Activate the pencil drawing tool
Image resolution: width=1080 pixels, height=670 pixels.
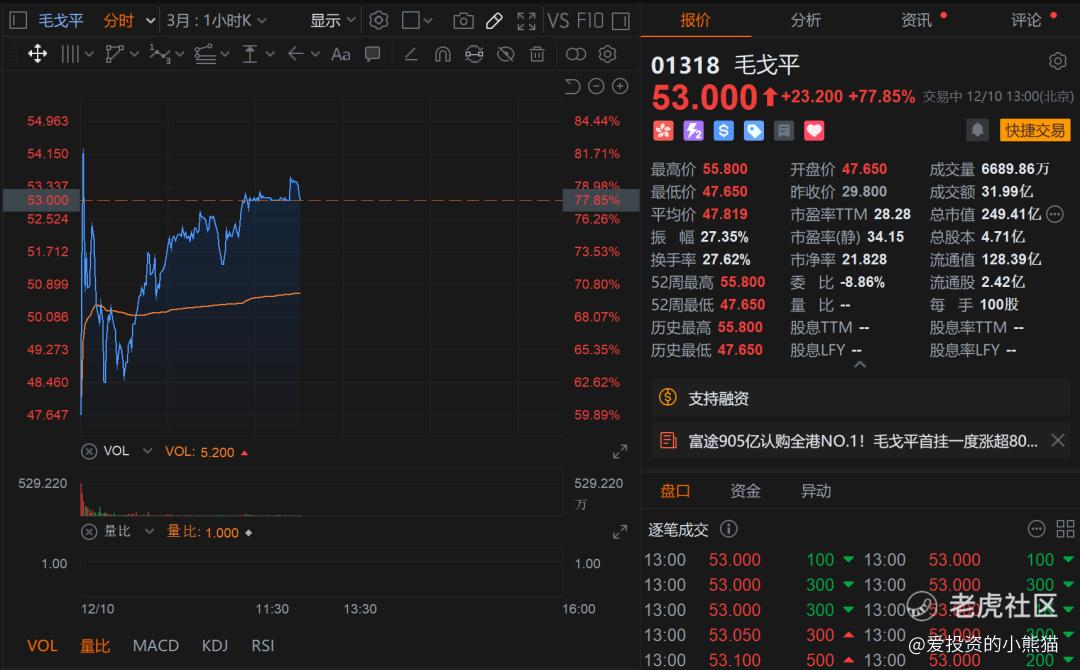(494, 21)
